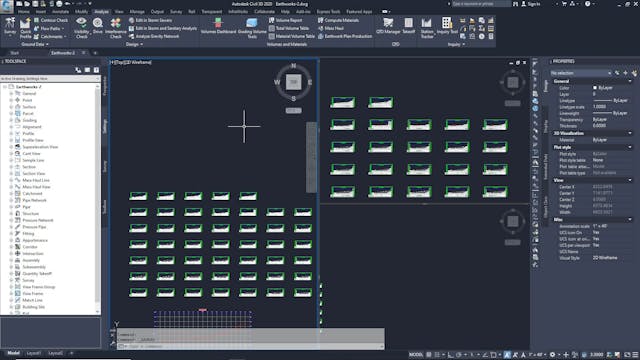Collapse the Plot style properties section
This screenshot has height=360, width=640.
coord(631,147)
